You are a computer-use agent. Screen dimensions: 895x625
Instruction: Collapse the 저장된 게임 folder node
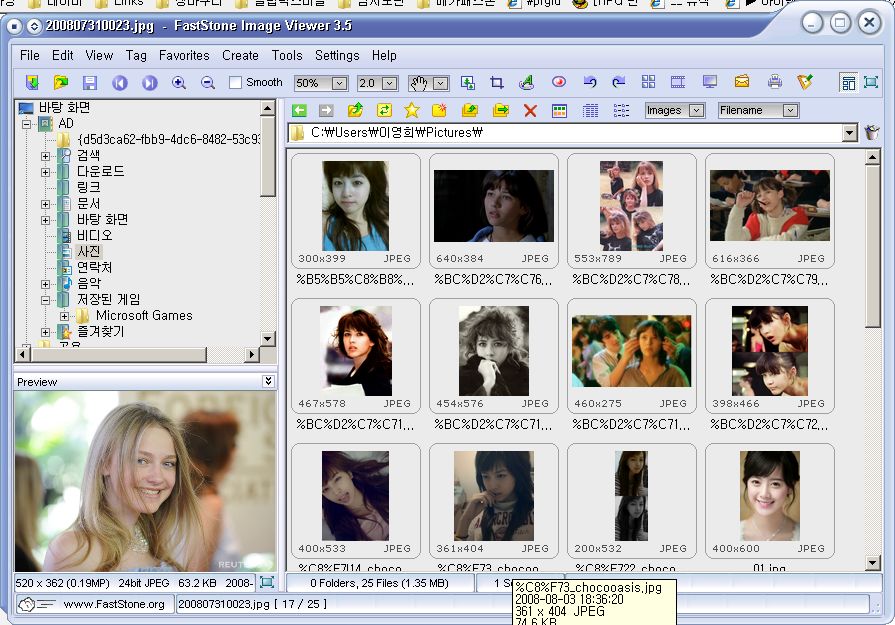45,300
